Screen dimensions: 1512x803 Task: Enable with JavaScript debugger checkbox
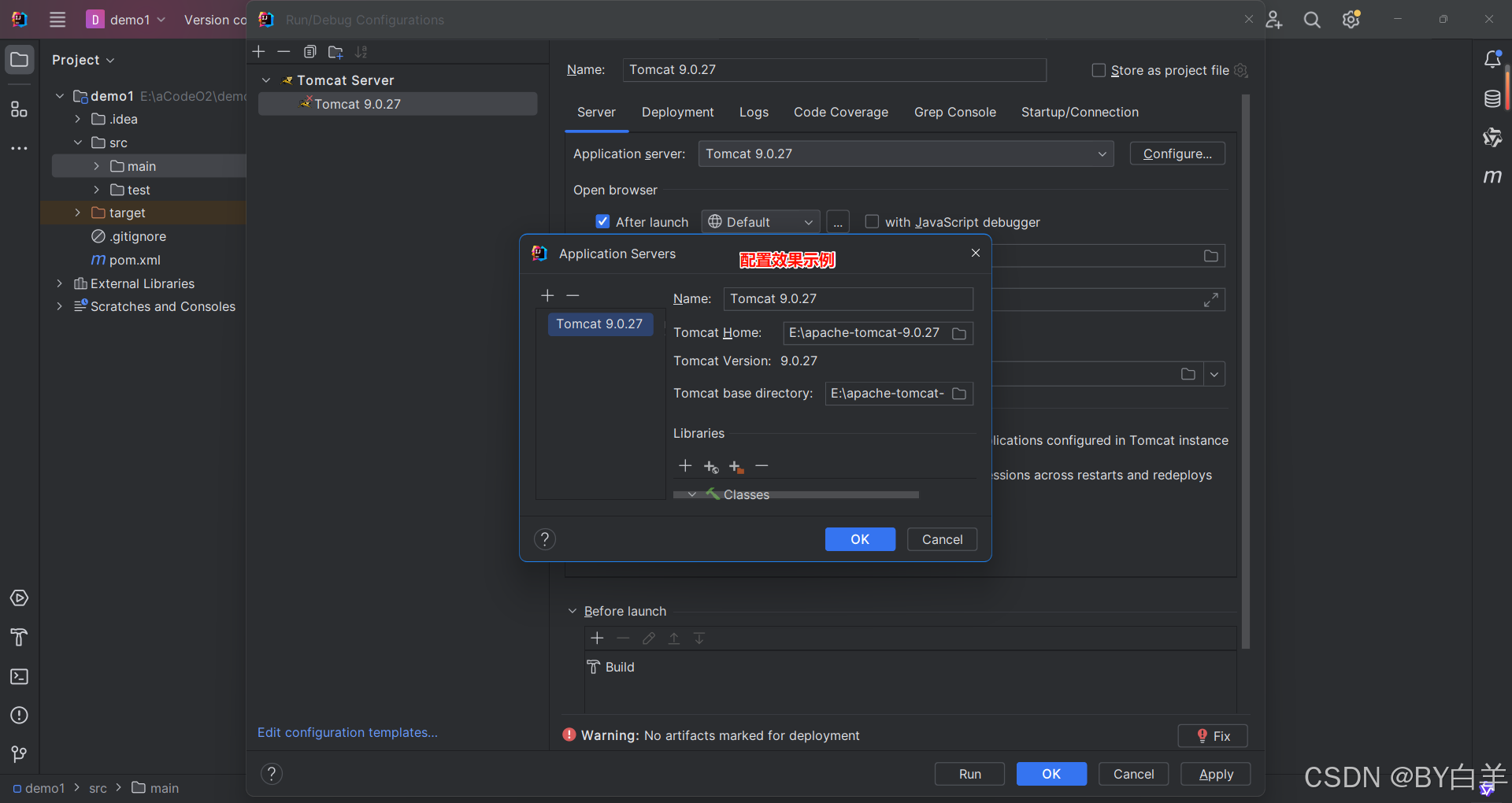(x=872, y=222)
